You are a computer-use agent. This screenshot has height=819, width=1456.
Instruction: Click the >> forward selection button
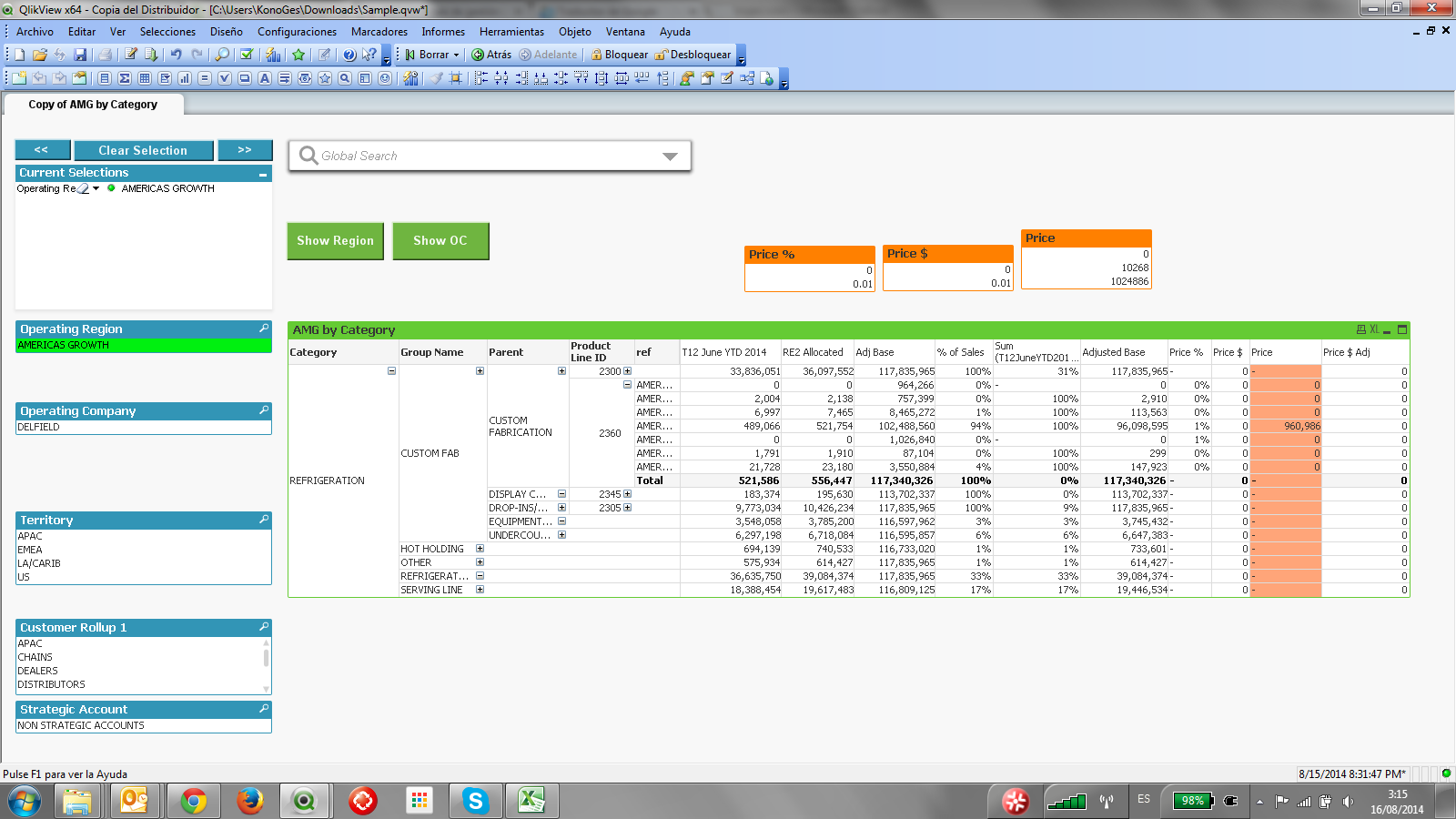245,150
